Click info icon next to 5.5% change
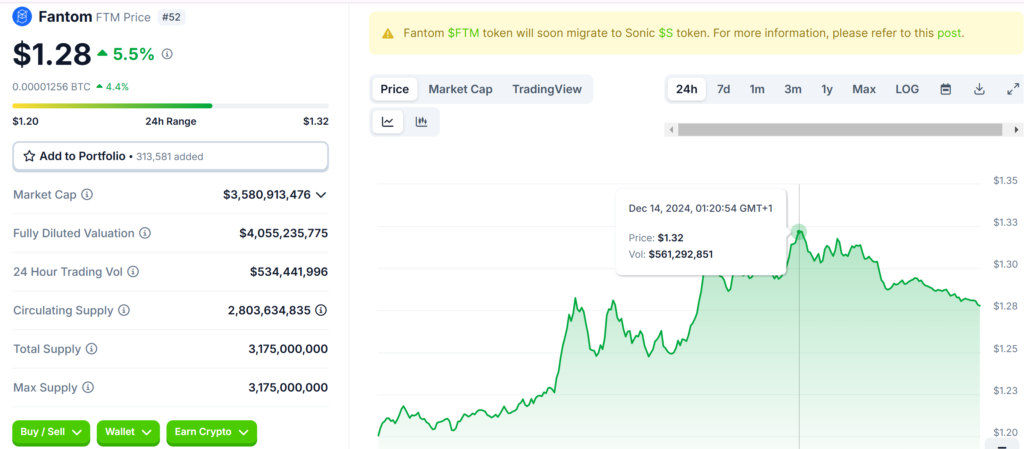The height and width of the screenshot is (449, 1024). [x=167, y=54]
